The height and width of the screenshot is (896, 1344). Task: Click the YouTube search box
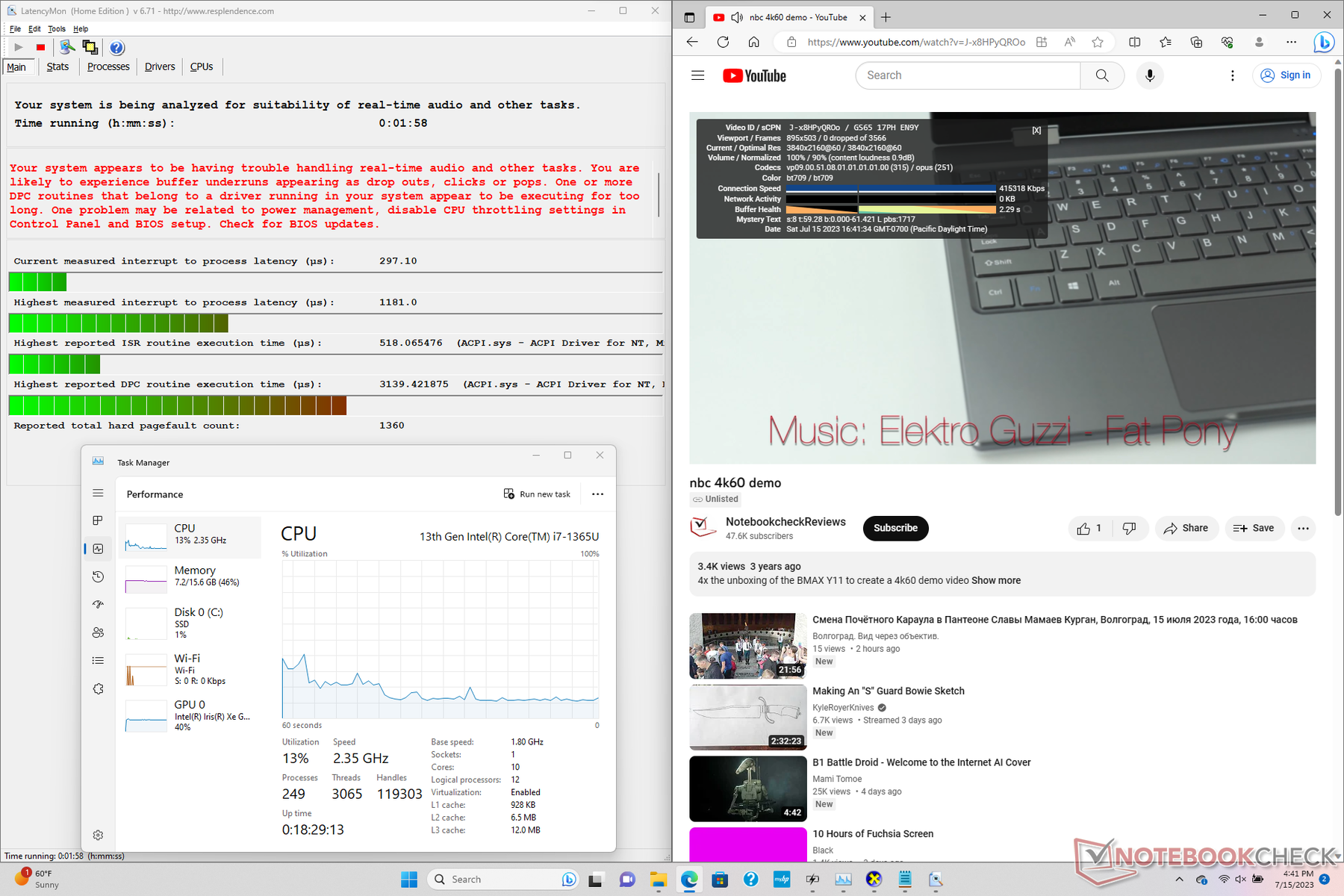coord(968,75)
